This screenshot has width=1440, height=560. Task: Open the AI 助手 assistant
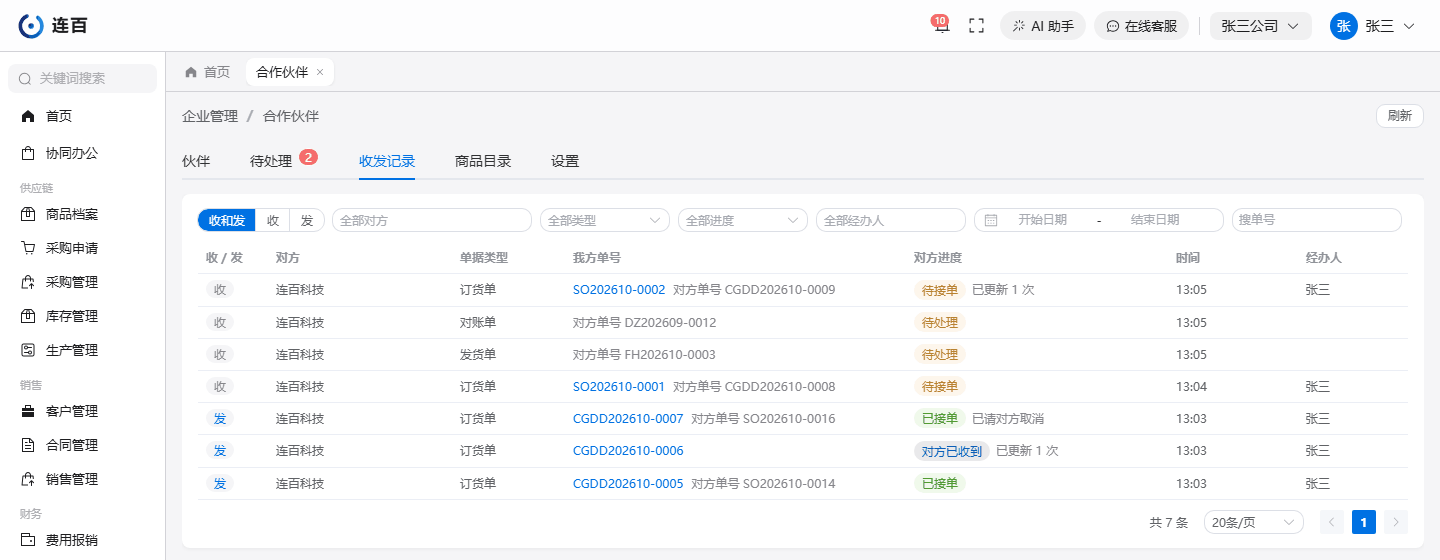click(x=1043, y=26)
